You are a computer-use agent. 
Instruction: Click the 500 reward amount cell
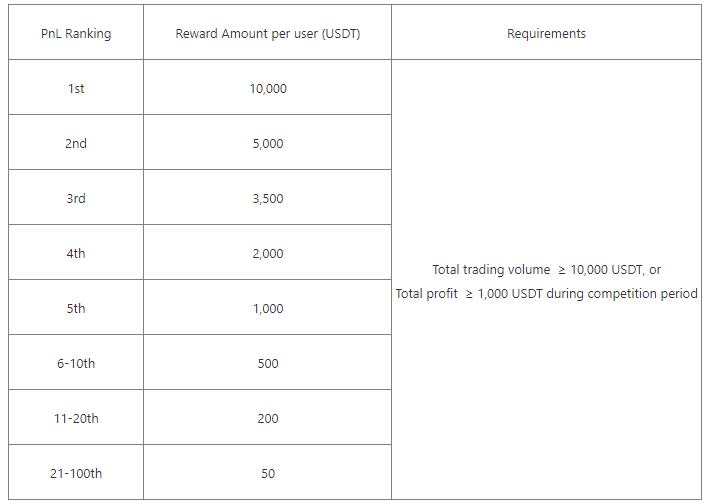point(268,364)
